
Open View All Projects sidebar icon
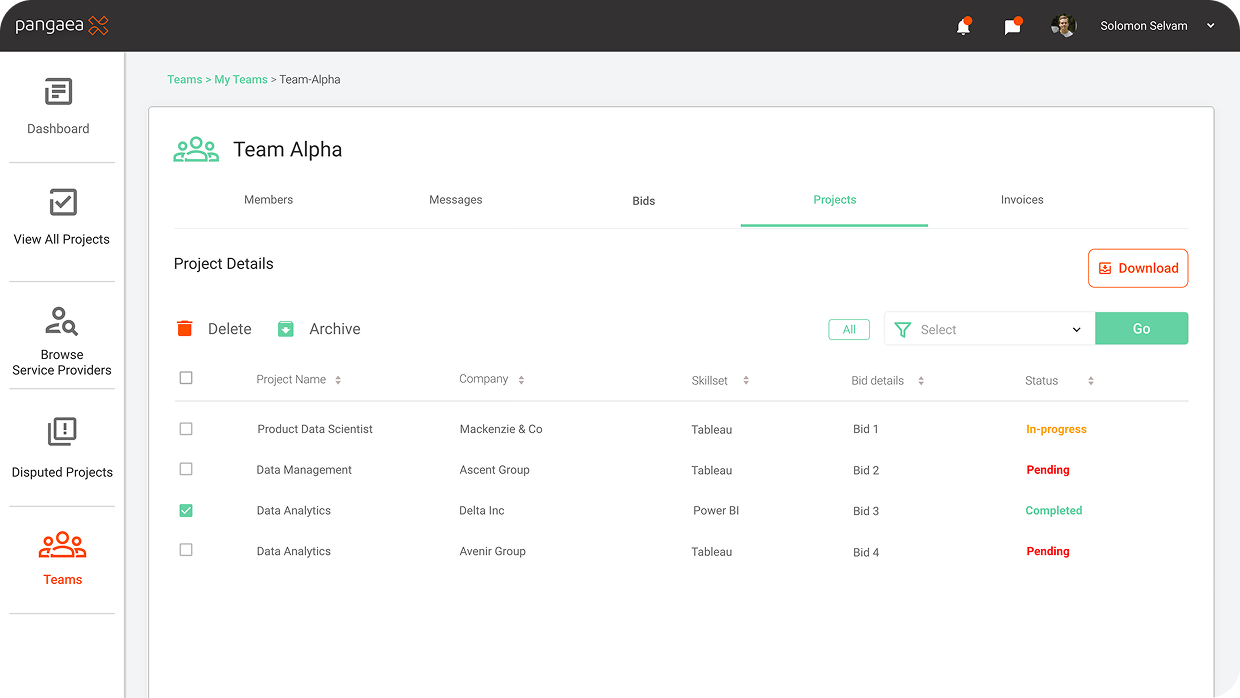62,203
